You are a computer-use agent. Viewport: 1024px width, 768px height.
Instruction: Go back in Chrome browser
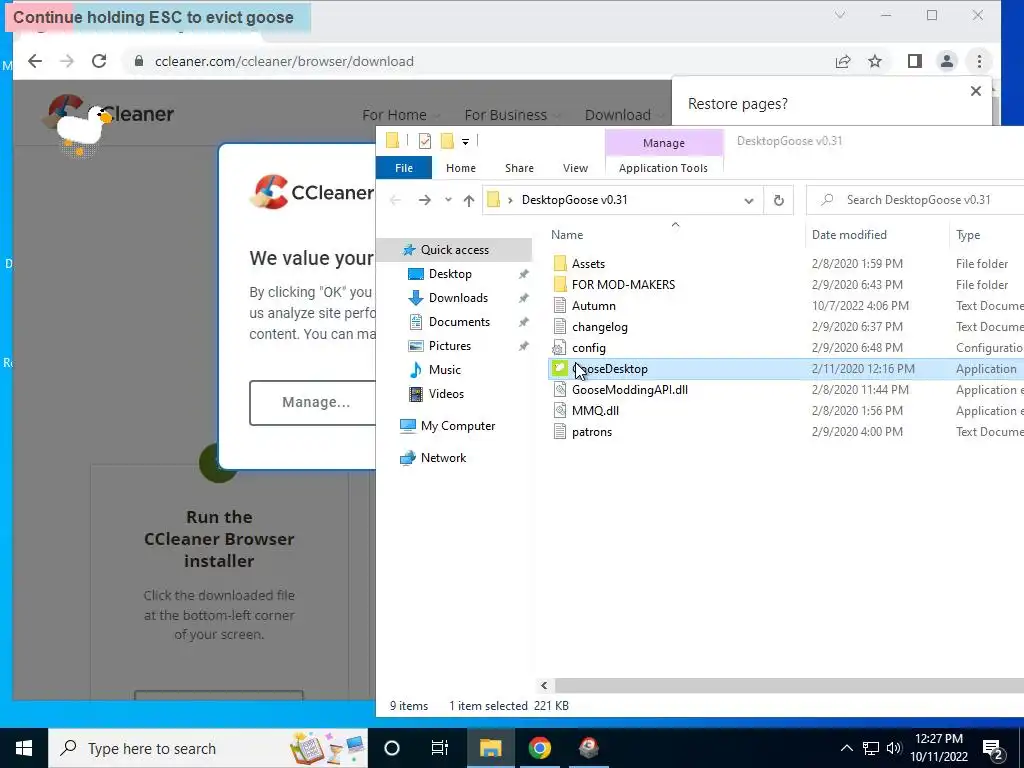pos(35,61)
